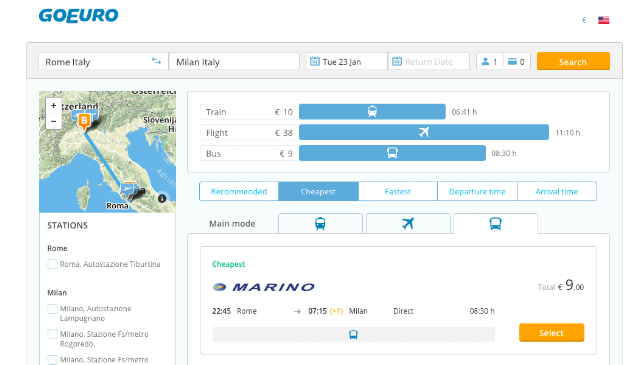Click the 06:41 h train duration
Image resolution: width=640 pixels, height=365 pixels.
point(464,112)
